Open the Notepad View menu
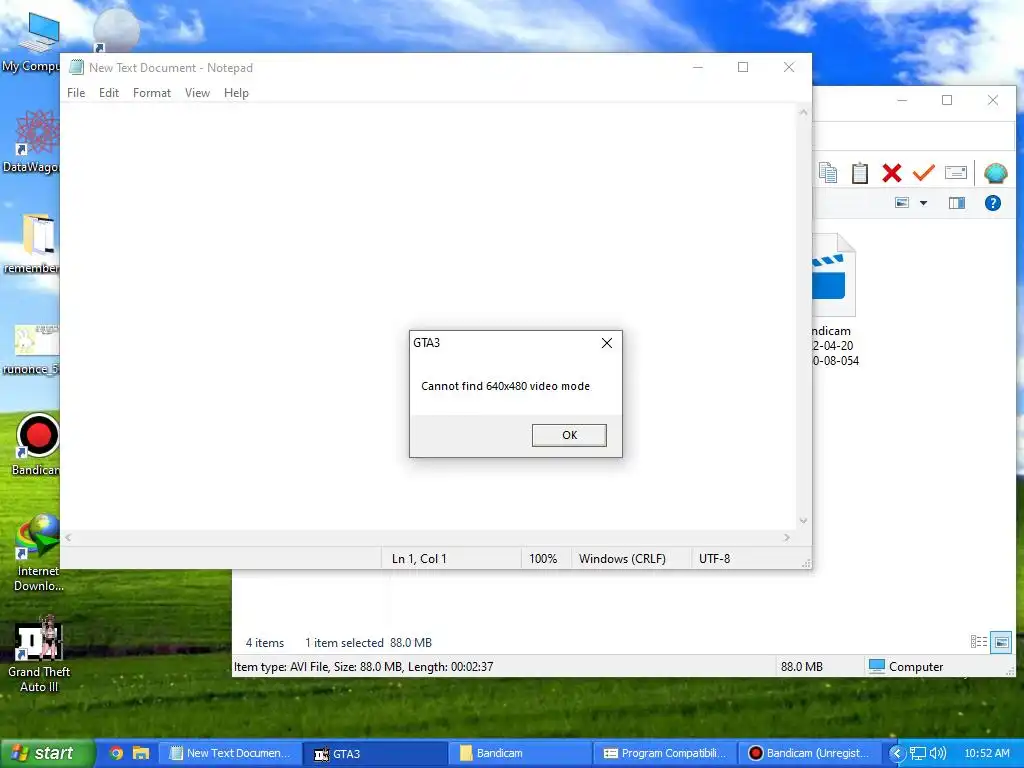 click(197, 93)
